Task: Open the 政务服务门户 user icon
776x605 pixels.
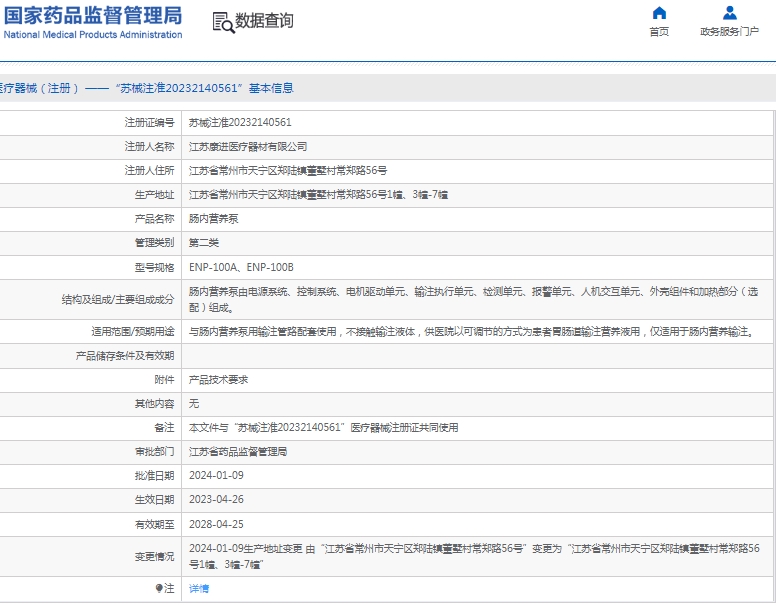Action: (x=729, y=12)
